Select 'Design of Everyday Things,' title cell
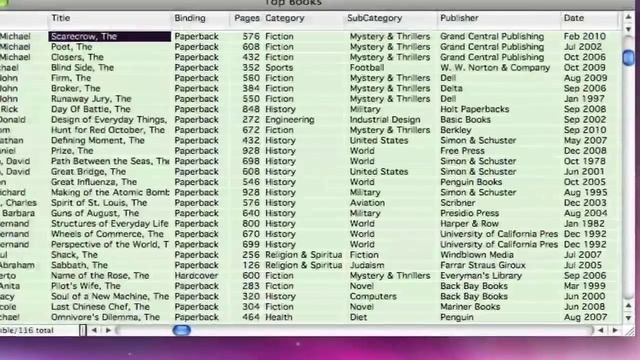 (x=109, y=120)
